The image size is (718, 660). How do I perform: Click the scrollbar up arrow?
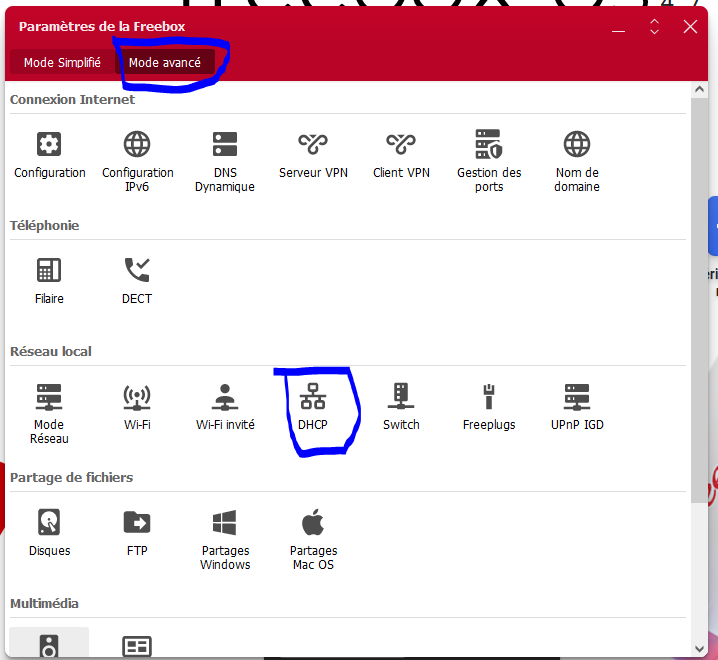click(699, 89)
